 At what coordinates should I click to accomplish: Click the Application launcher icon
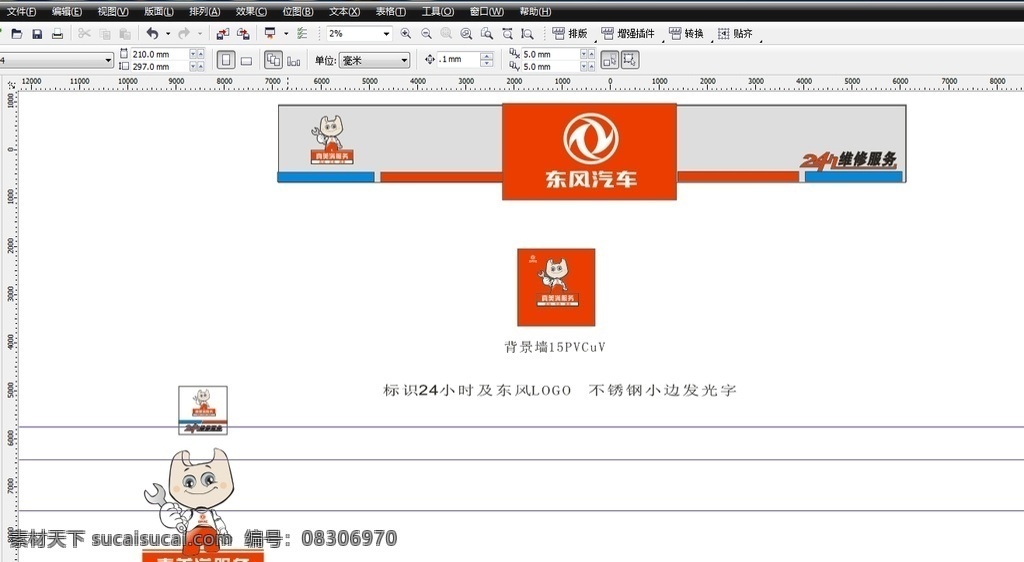click(x=270, y=33)
